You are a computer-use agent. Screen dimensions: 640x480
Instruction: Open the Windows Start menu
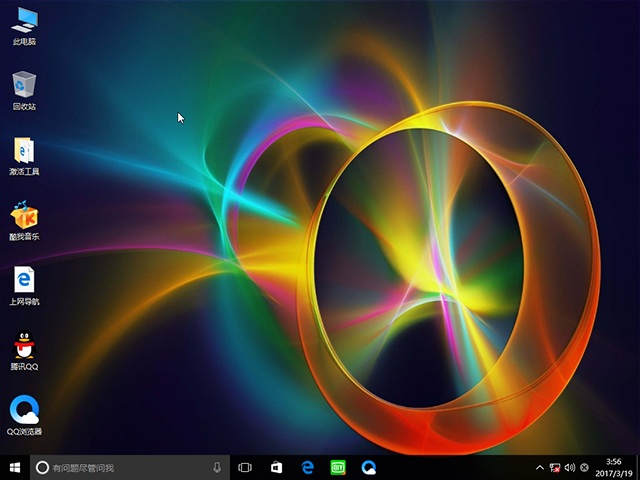pos(14,467)
